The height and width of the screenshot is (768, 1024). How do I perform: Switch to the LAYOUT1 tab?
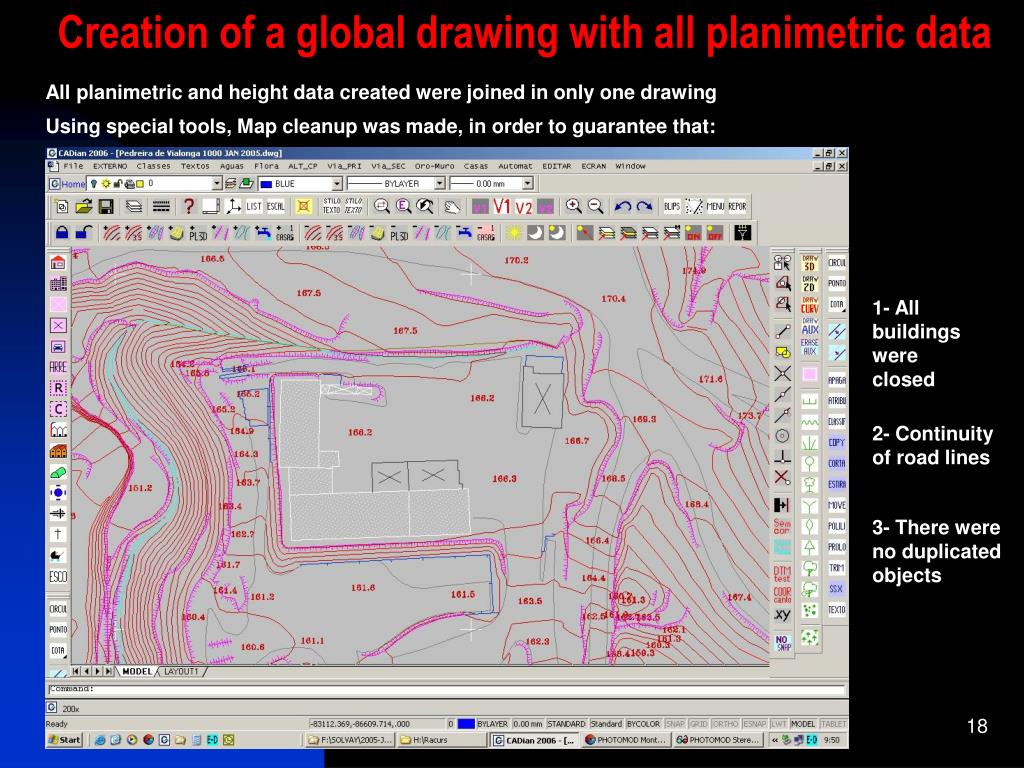tap(181, 671)
